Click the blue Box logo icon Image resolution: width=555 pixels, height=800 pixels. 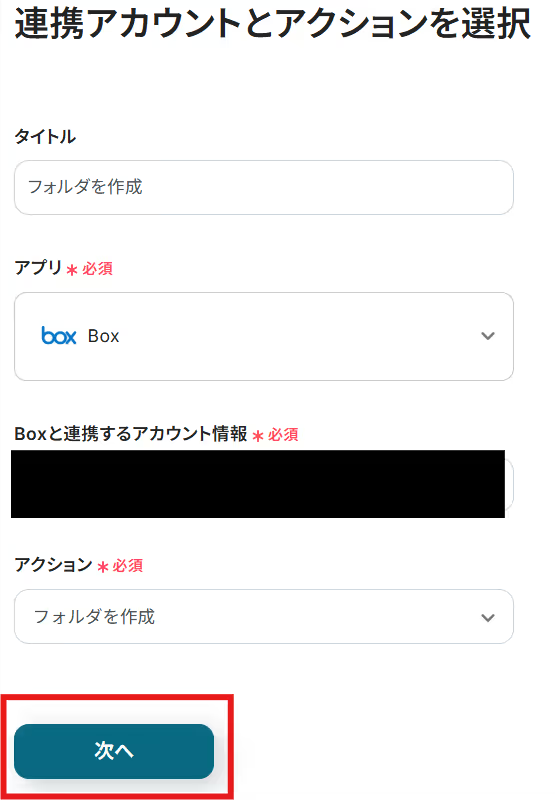coord(59,336)
